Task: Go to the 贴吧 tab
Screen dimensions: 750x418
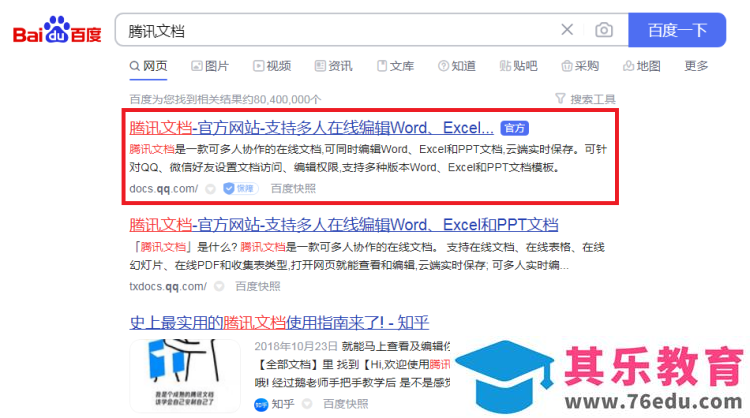Action: click(518, 66)
